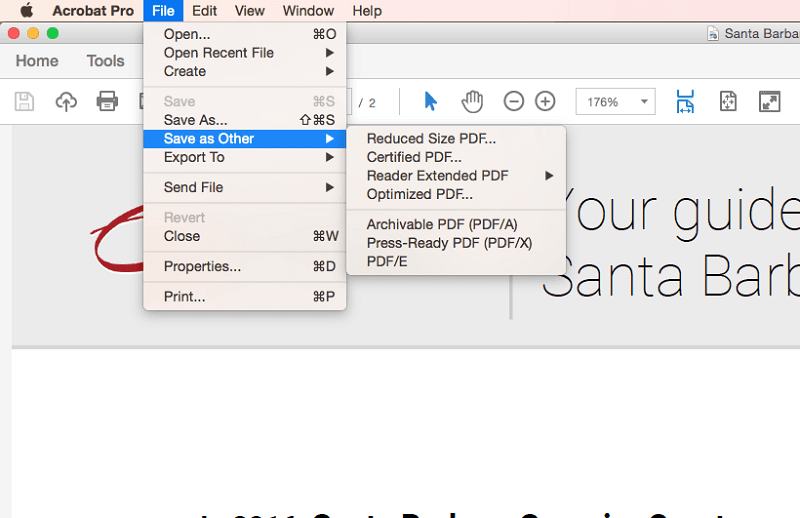
Task: Click the Print icon in toolbar
Action: (x=107, y=101)
